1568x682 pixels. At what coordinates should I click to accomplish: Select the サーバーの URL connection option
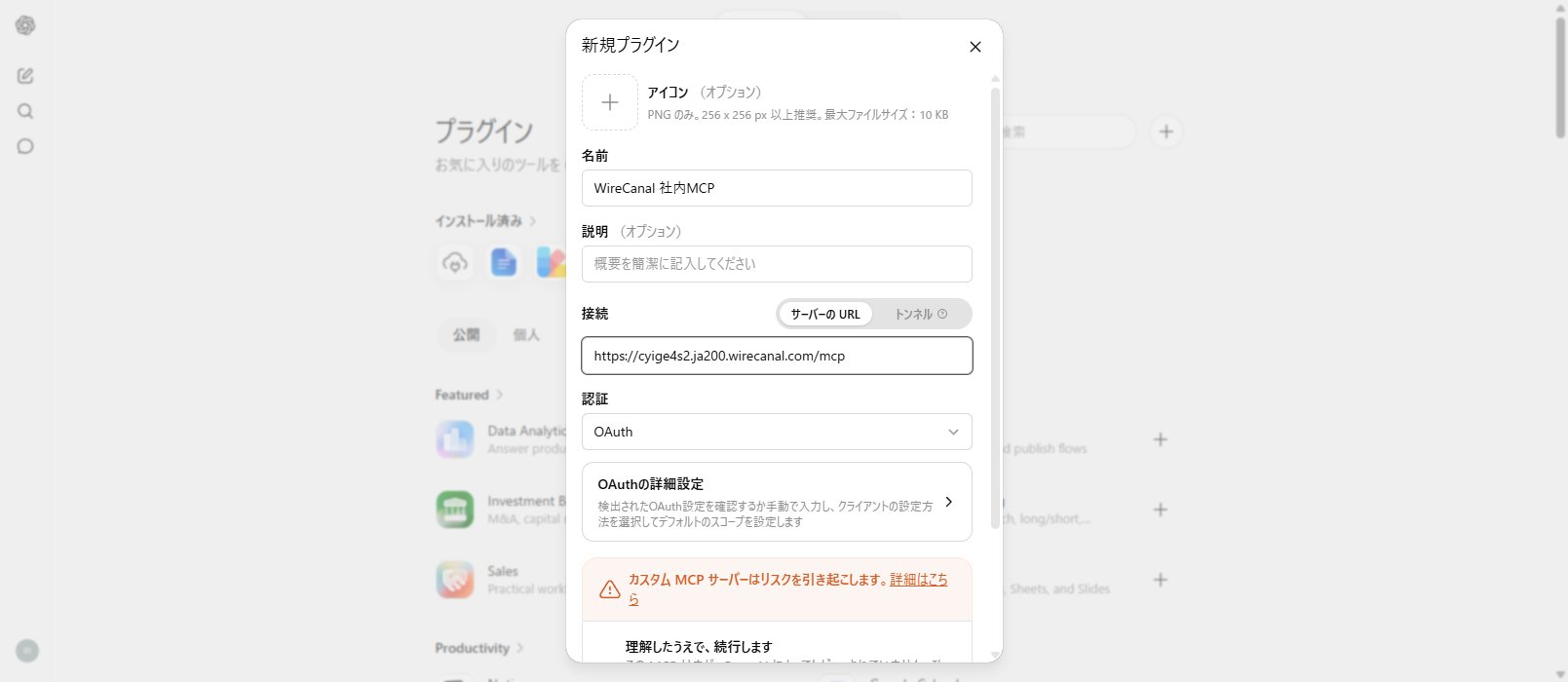(825, 314)
